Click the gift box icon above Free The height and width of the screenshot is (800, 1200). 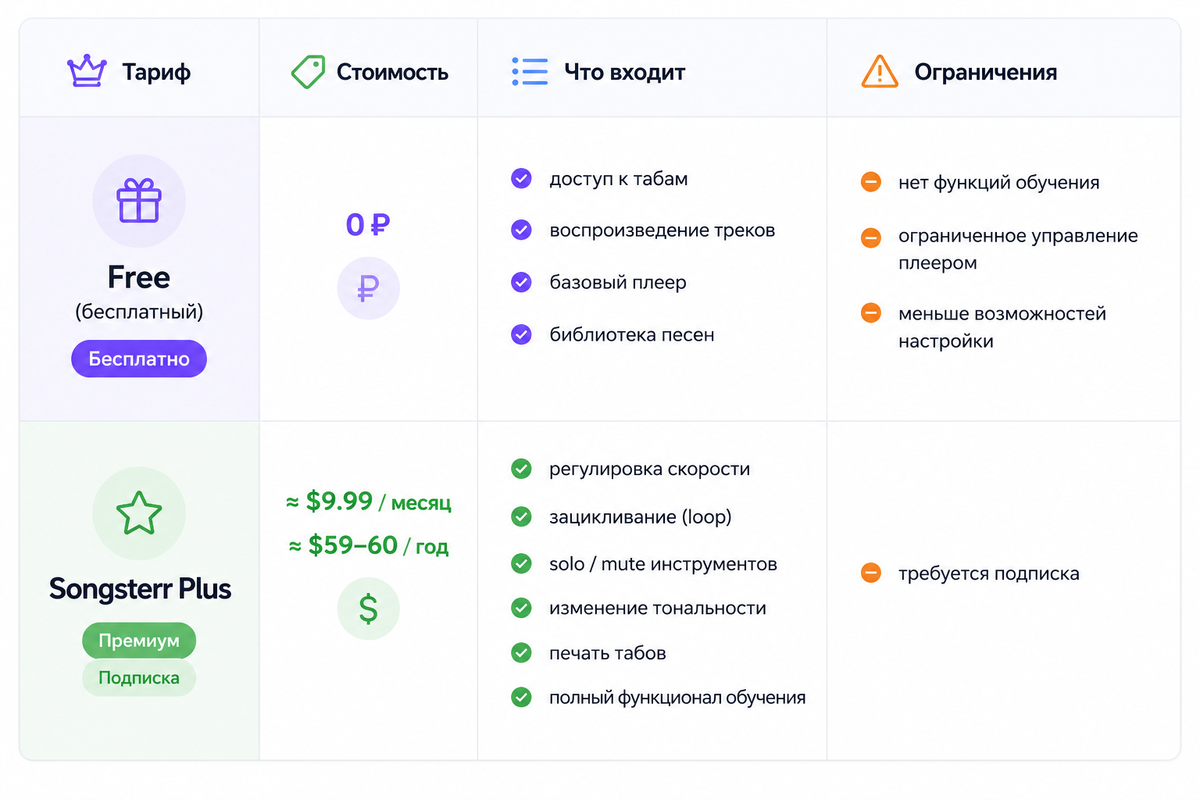[139, 201]
